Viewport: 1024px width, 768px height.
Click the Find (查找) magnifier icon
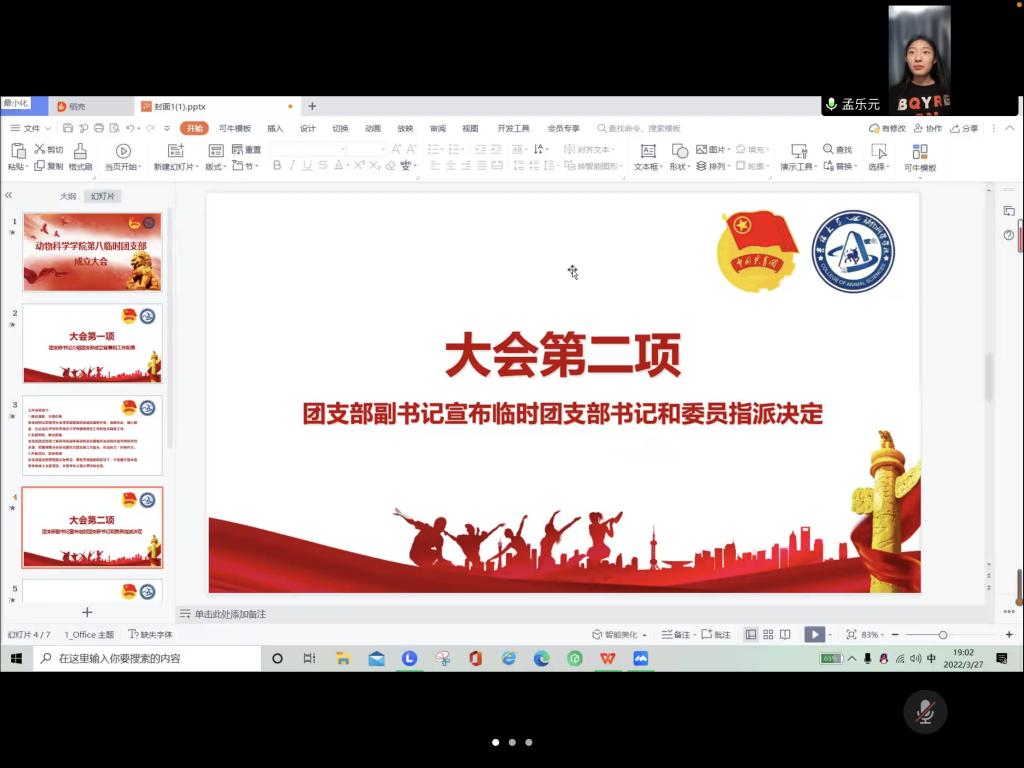(x=828, y=150)
